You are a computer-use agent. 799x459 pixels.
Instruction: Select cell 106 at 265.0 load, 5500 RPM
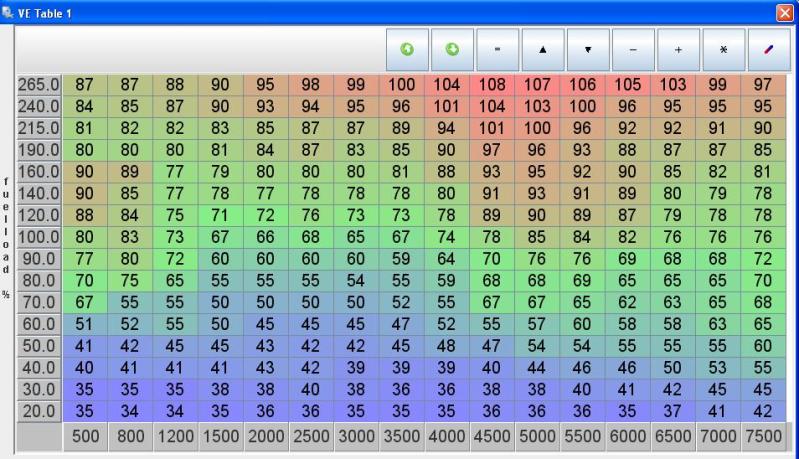(x=582, y=85)
